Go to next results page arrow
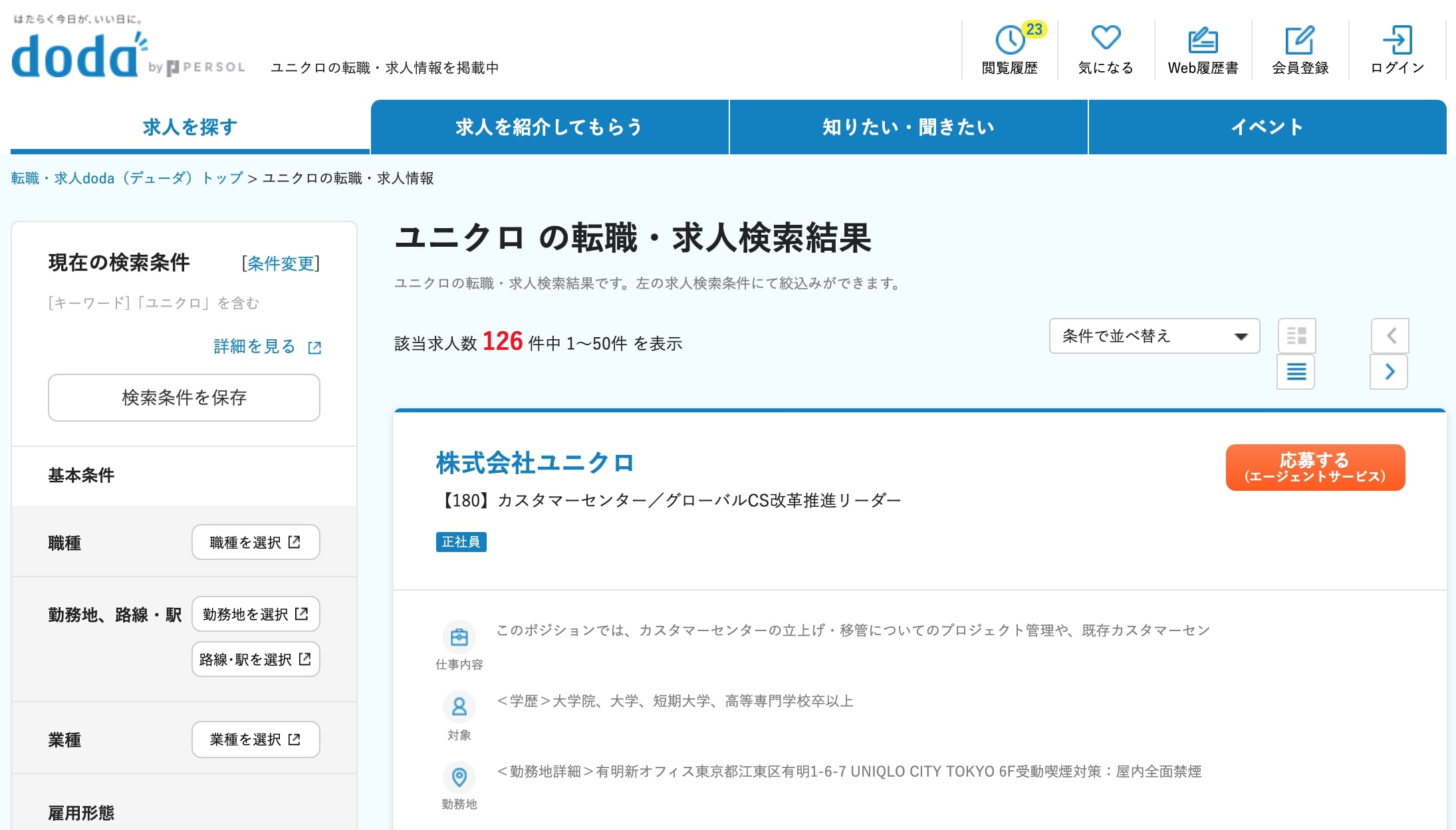The height and width of the screenshot is (830, 1456). (x=1389, y=372)
